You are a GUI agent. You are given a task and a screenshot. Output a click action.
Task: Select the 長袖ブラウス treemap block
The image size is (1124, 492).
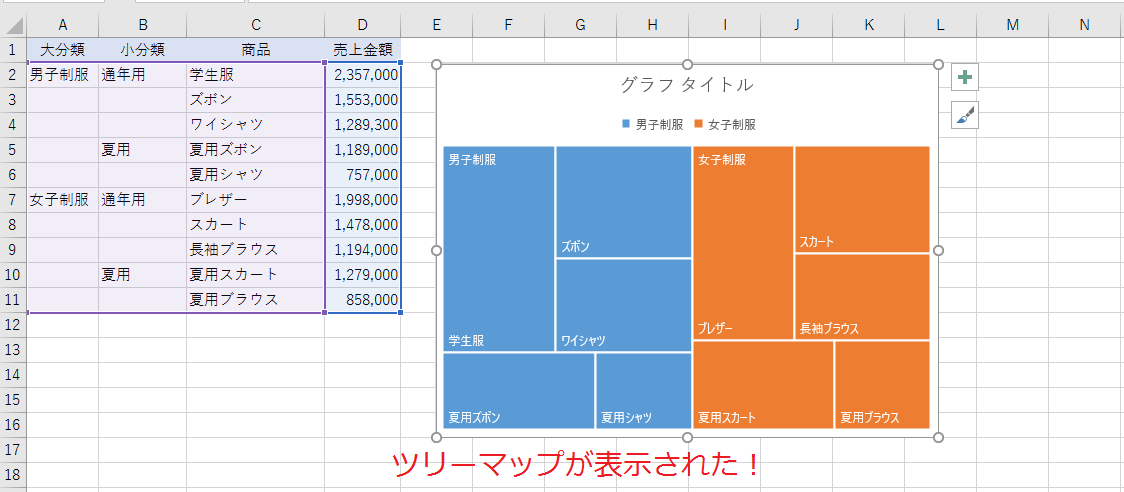862,297
